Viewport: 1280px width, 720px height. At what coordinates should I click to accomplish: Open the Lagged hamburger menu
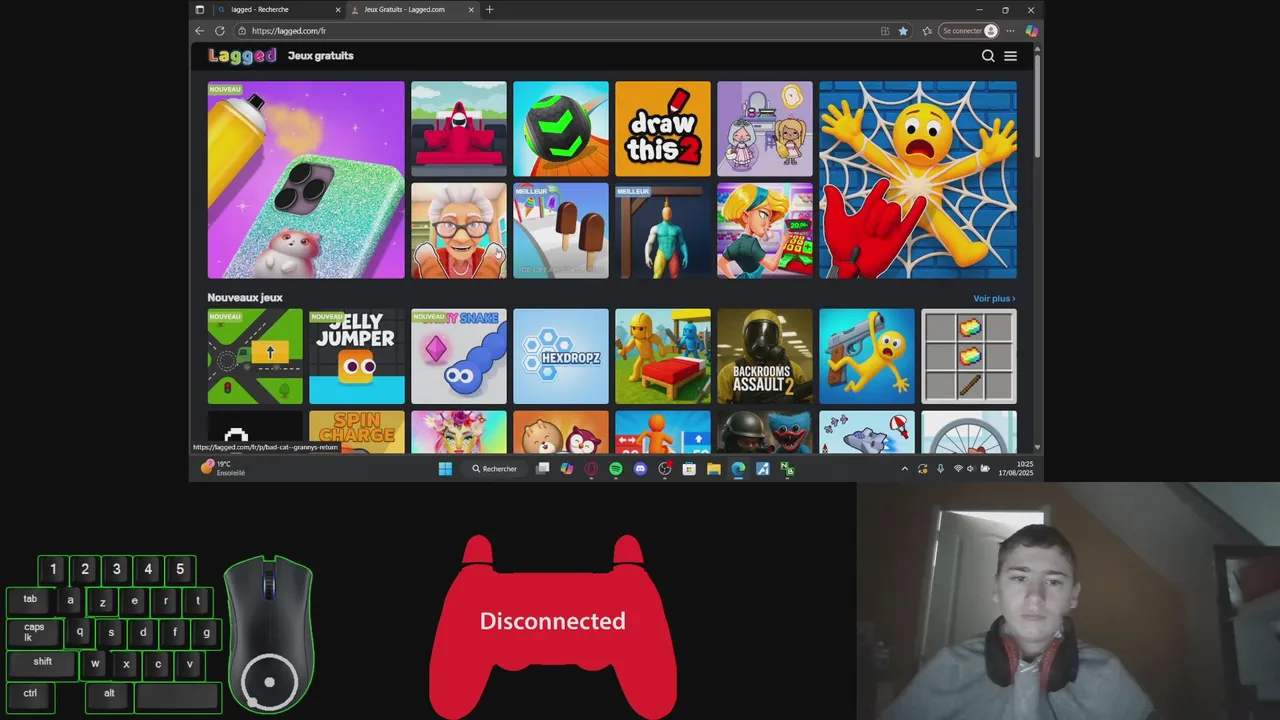tap(1010, 56)
